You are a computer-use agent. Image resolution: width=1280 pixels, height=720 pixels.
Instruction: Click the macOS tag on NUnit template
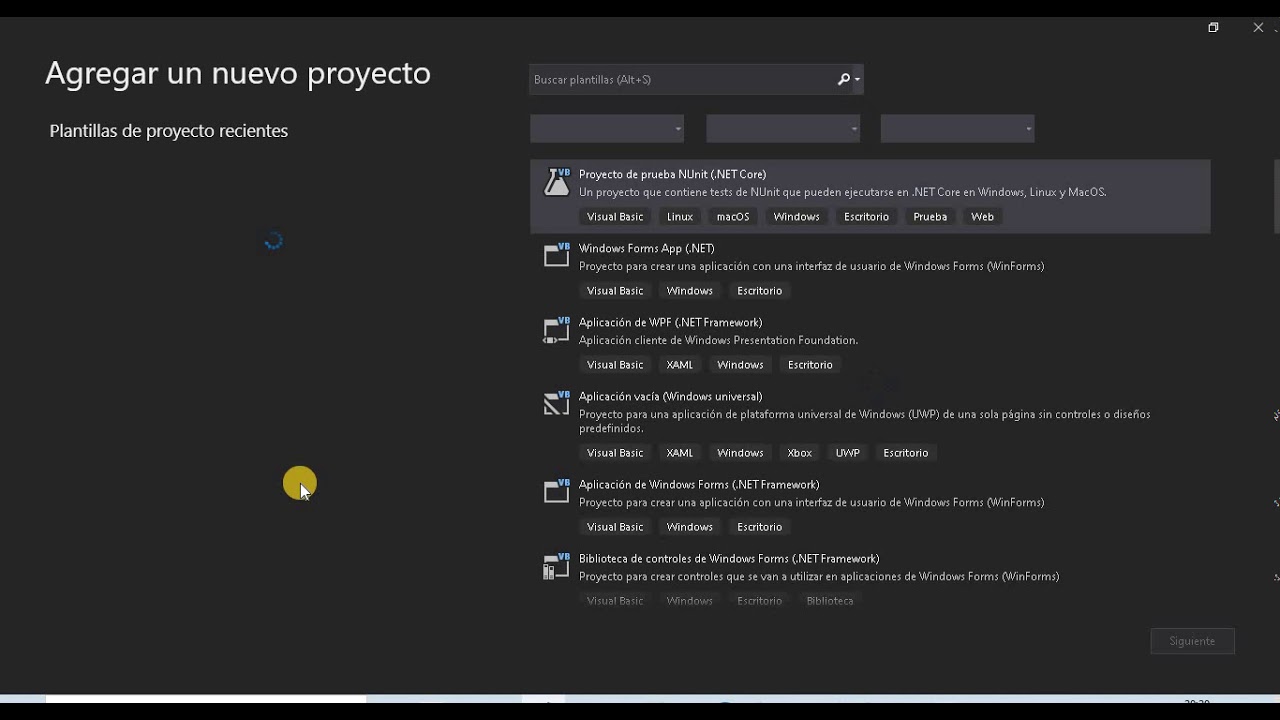[733, 216]
